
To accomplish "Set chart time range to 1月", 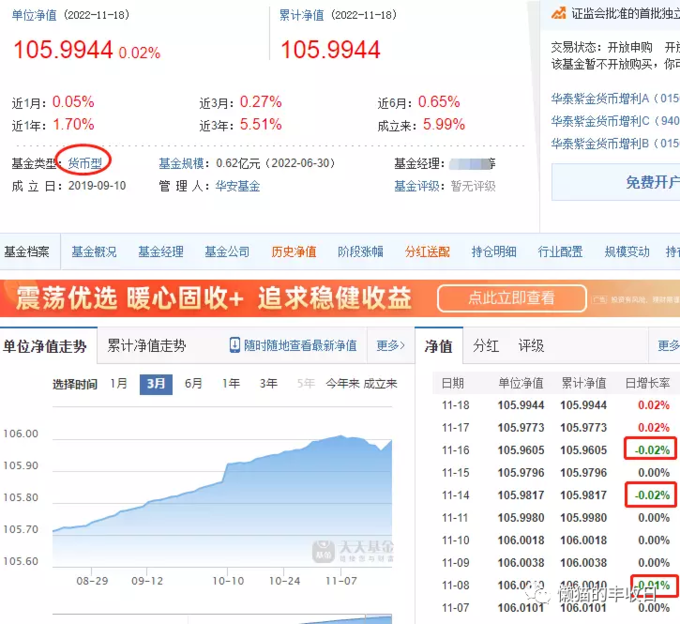I will pyautogui.click(x=118, y=384).
